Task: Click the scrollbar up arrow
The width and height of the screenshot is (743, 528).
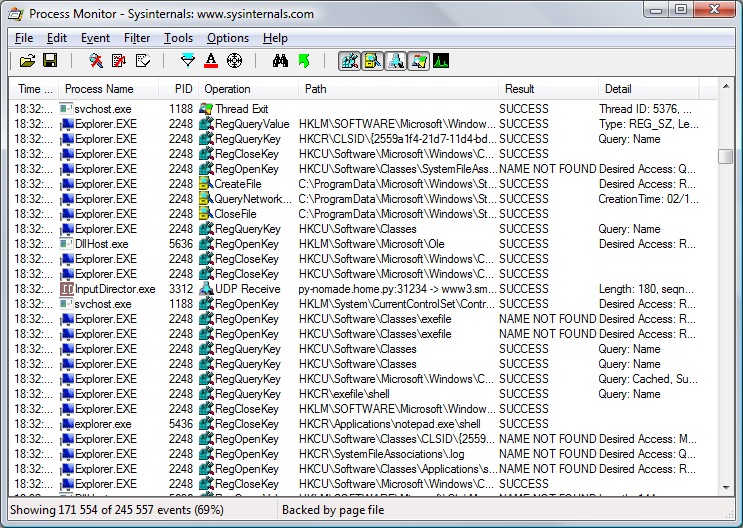Action: [x=725, y=86]
